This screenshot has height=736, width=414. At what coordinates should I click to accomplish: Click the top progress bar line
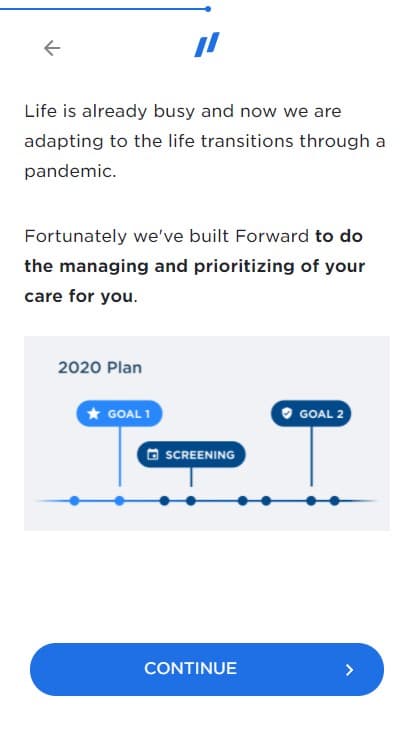[x=104, y=9]
